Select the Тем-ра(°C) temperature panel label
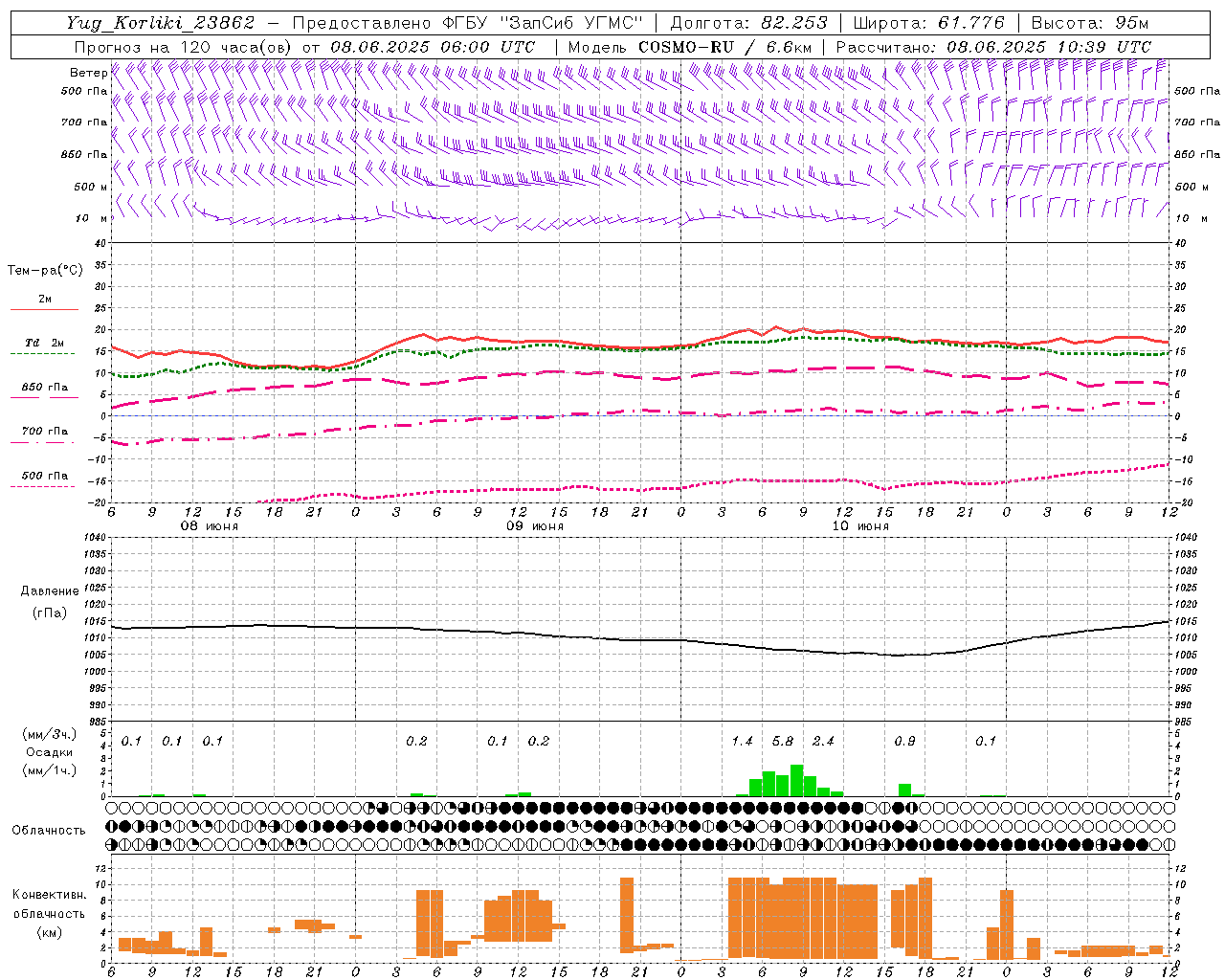Image resolution: width=1225 pixels, height=980 pixels. tap(45, 271)
